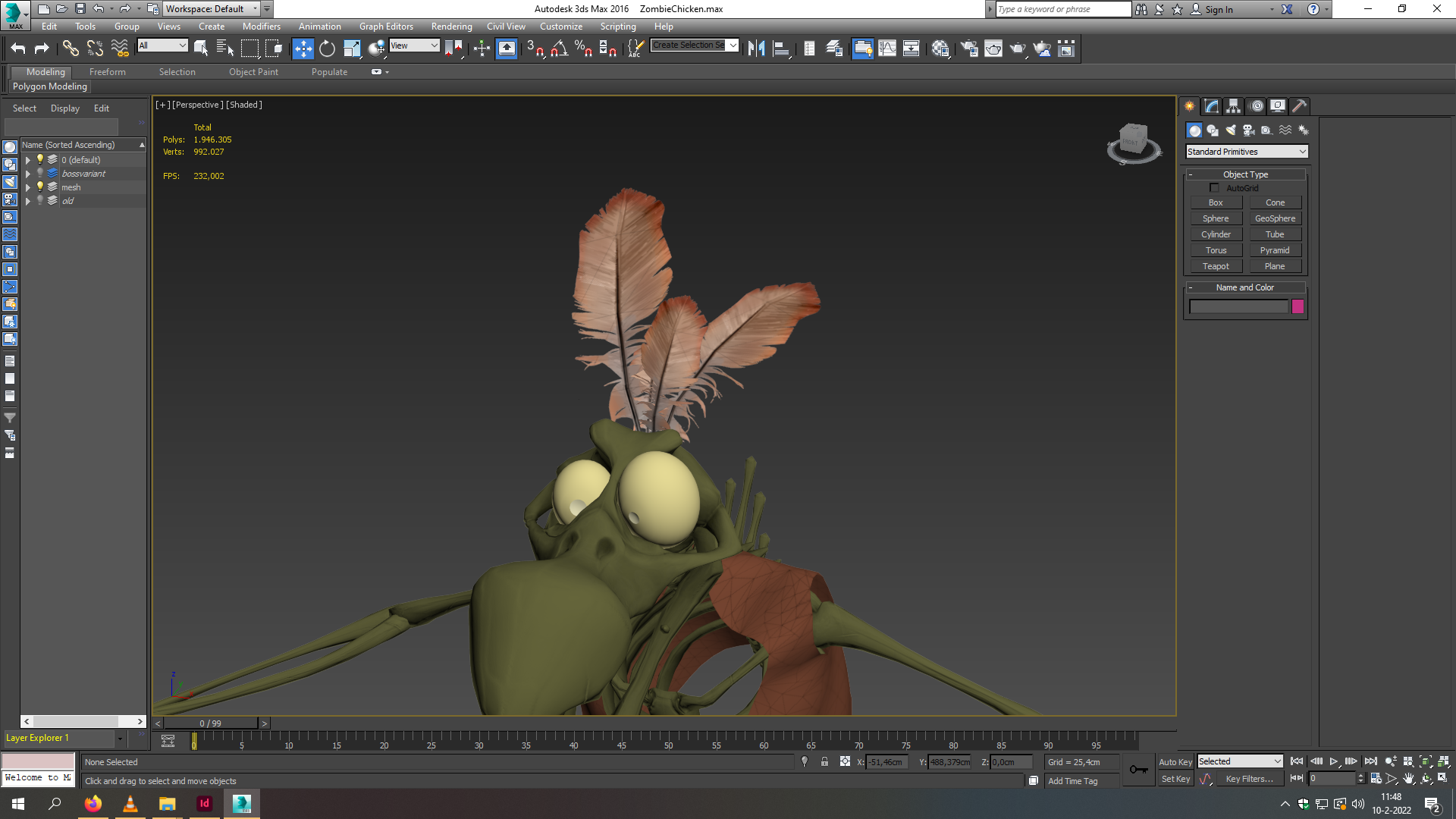This screenshot has height=819, width=1456.
Task: Select the Lights creation category icon
Action: click(x=1231, y=130)
